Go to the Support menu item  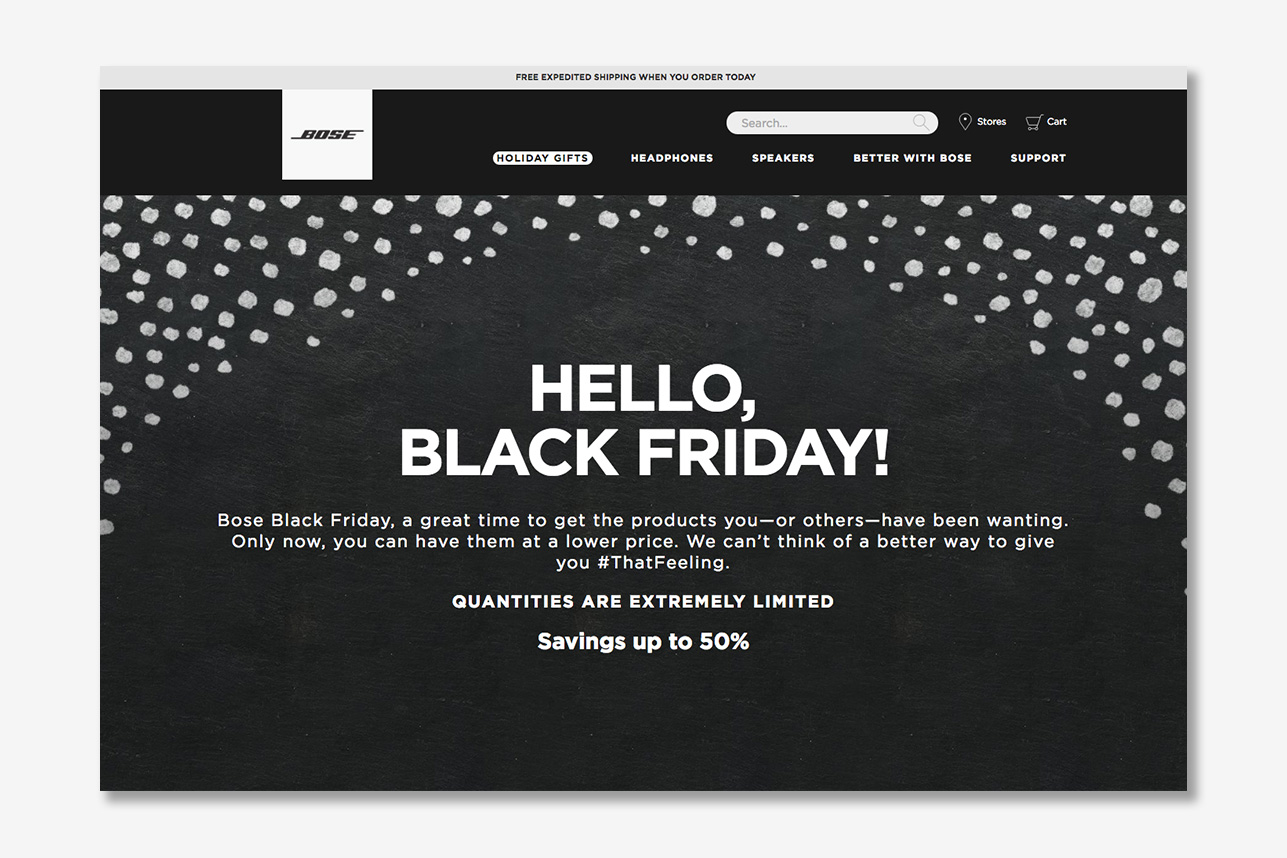(1038, 158)
